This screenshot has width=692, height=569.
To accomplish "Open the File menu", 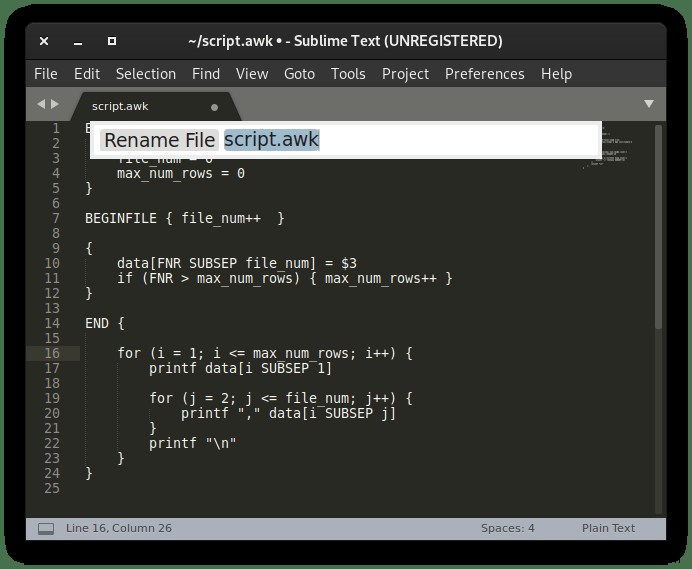I will click(45, 74).
